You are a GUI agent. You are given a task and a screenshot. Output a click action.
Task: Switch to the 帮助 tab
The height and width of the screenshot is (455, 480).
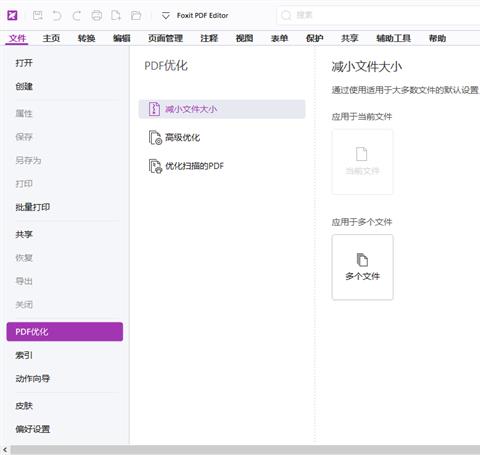click(437, 38)
